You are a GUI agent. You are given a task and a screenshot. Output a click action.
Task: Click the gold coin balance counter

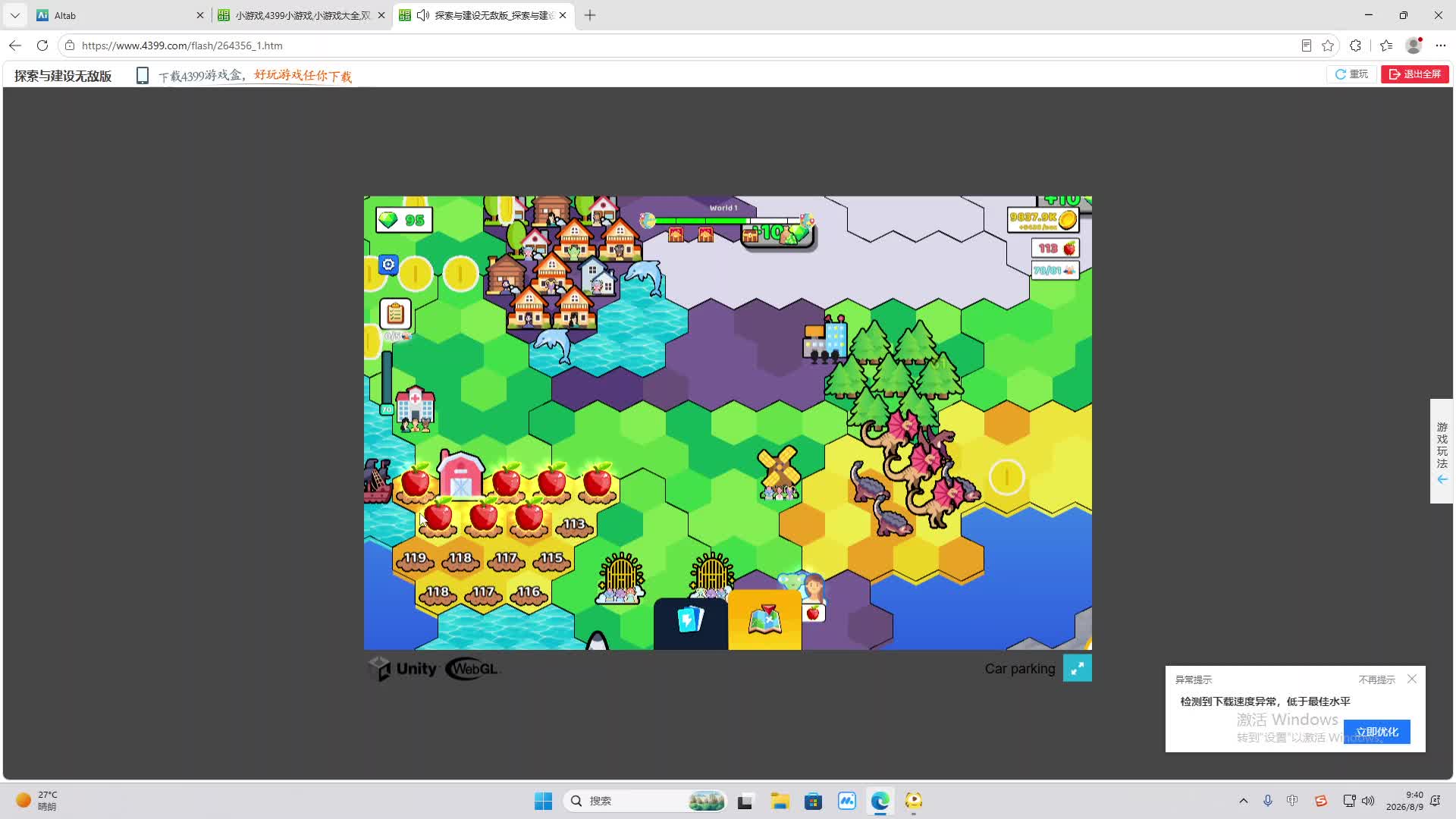1043,220
